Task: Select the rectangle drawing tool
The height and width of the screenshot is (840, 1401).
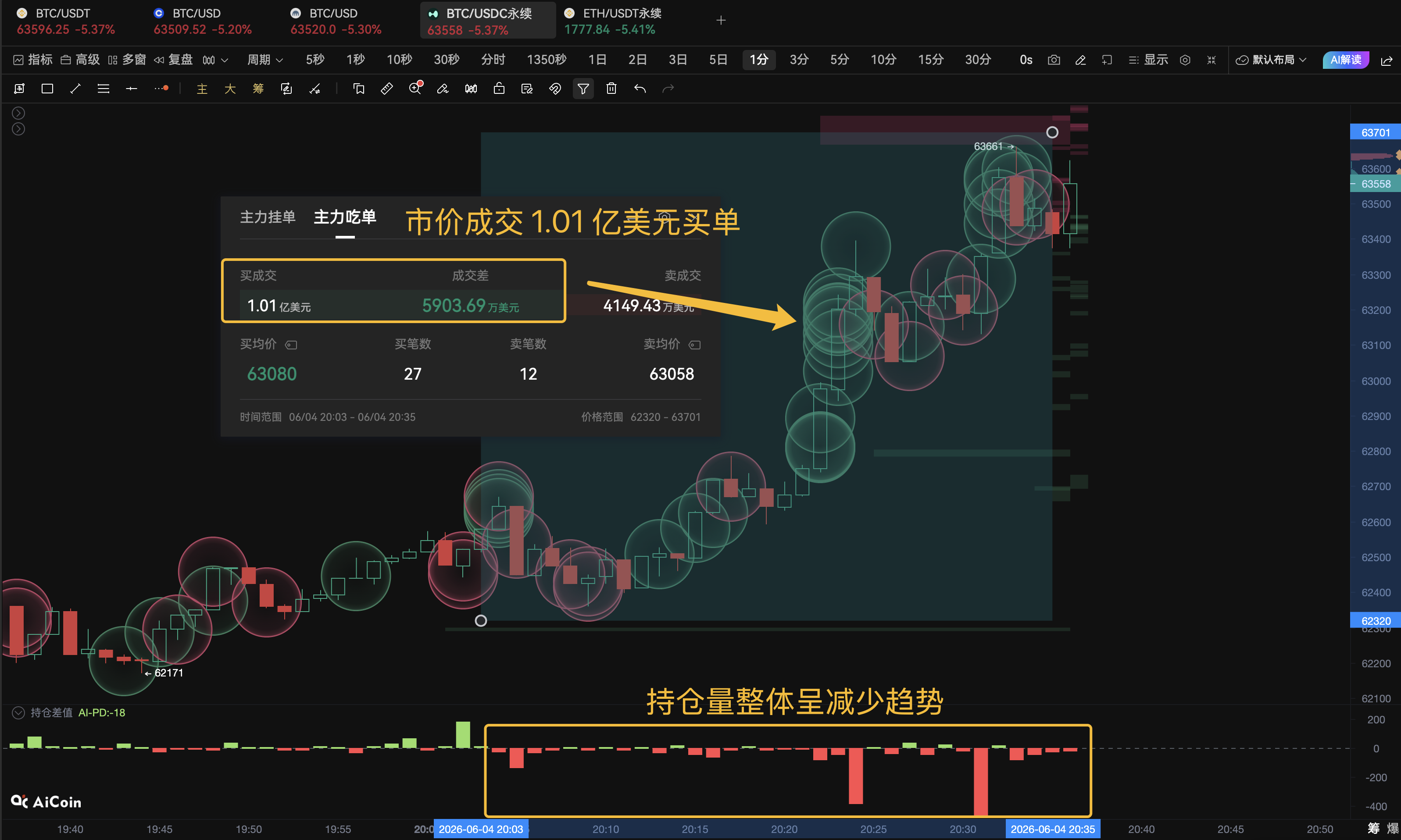Action: [47, 89]
